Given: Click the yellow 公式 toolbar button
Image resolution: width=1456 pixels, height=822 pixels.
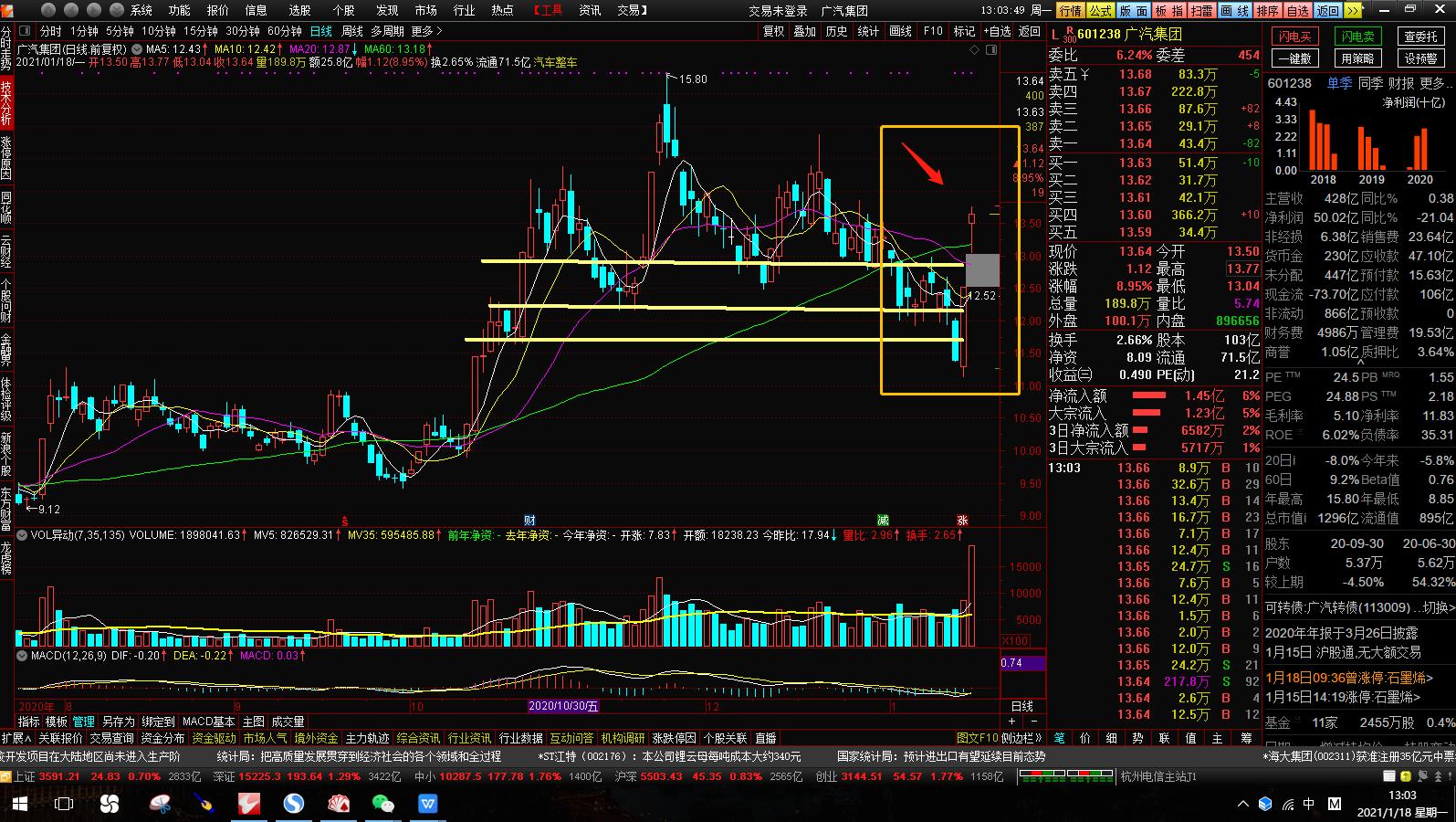Looking at the screenshot, I should [x=1100, y=10].
